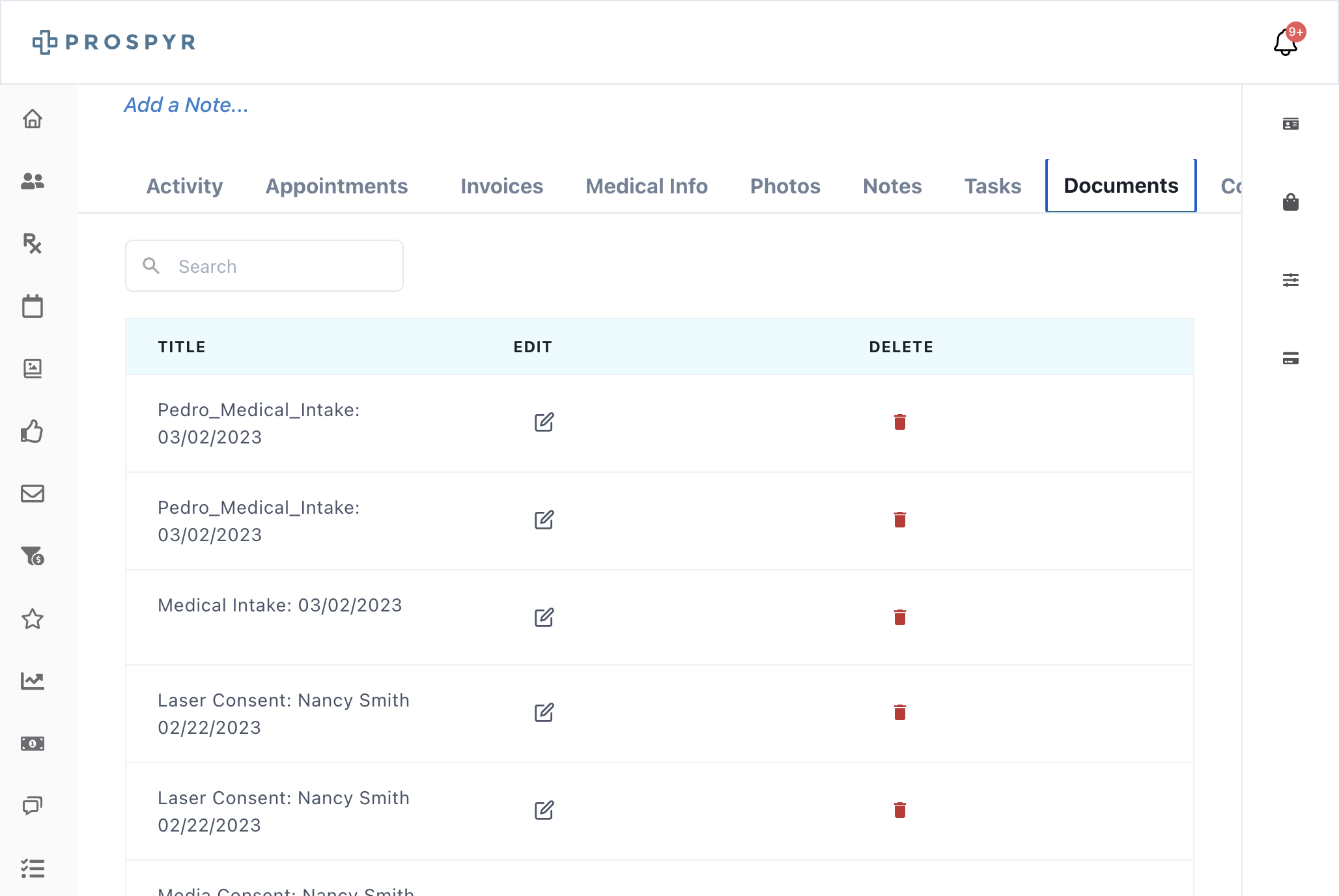Open the Rx prescriptions icon
Viewport: 1339px width, 896px height.
click(33, 244)
